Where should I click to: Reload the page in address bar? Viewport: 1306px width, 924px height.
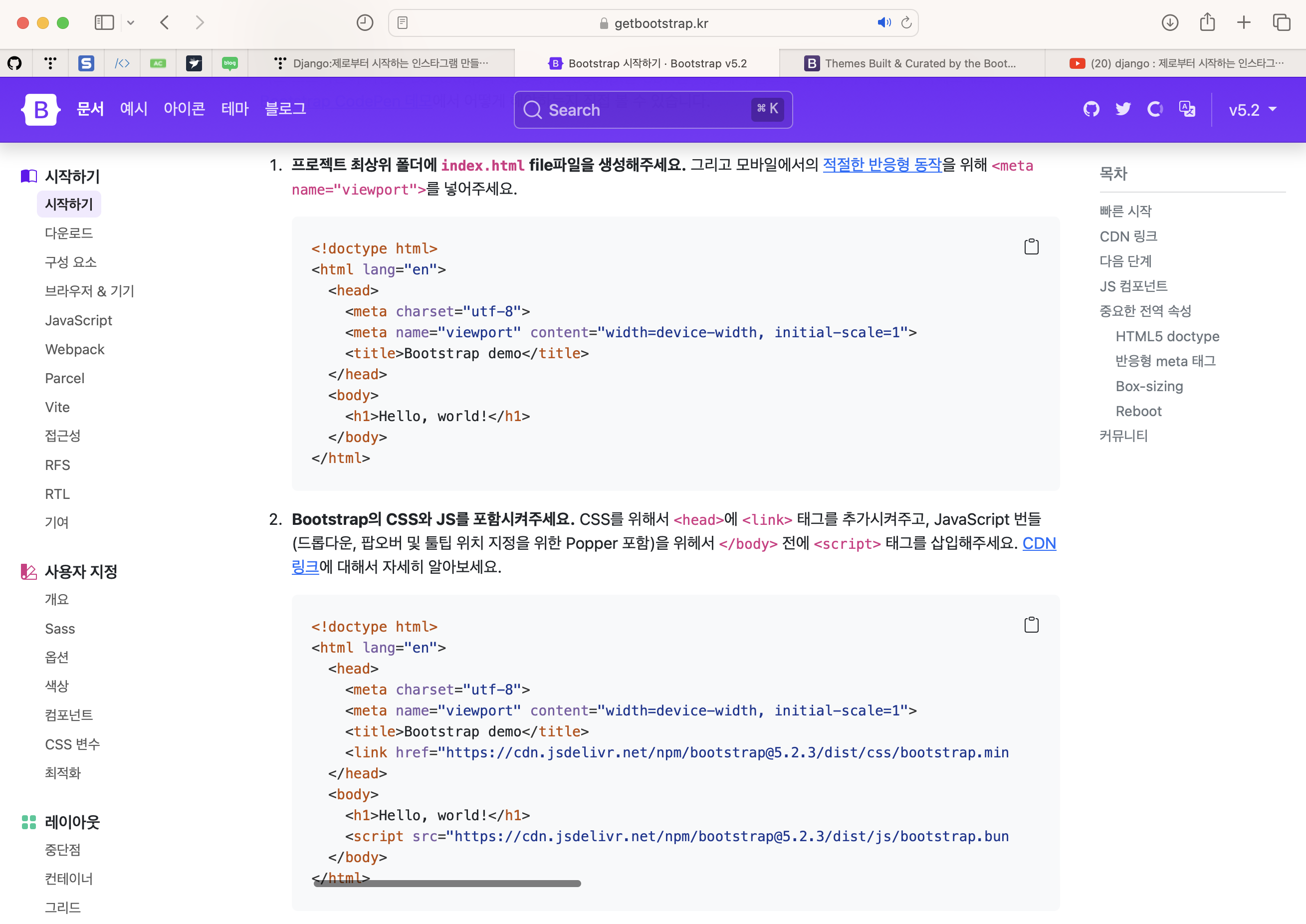click(907, 23)
